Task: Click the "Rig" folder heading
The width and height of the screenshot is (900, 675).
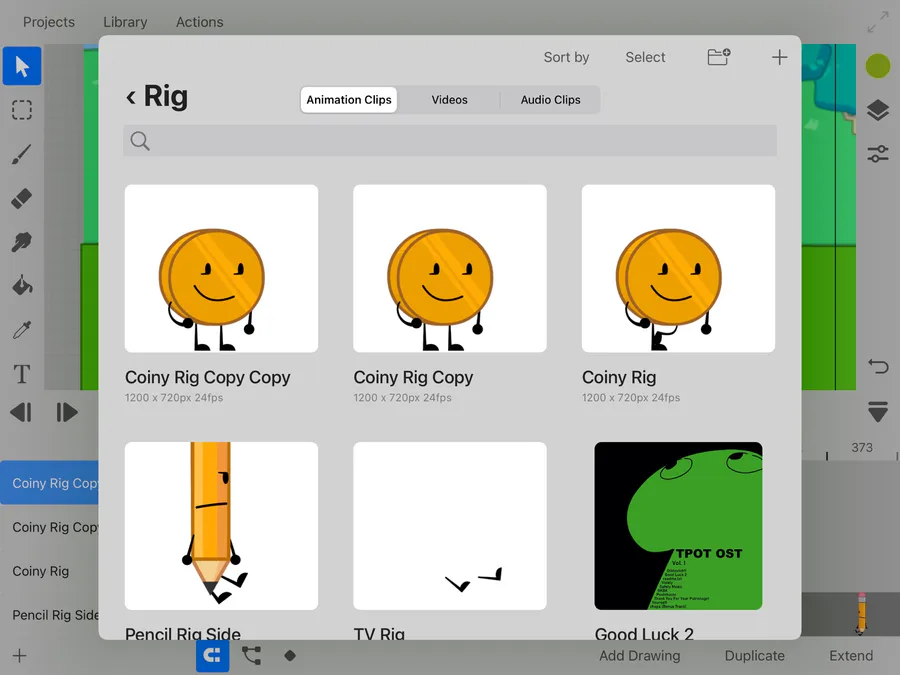Action: (165, 96)
